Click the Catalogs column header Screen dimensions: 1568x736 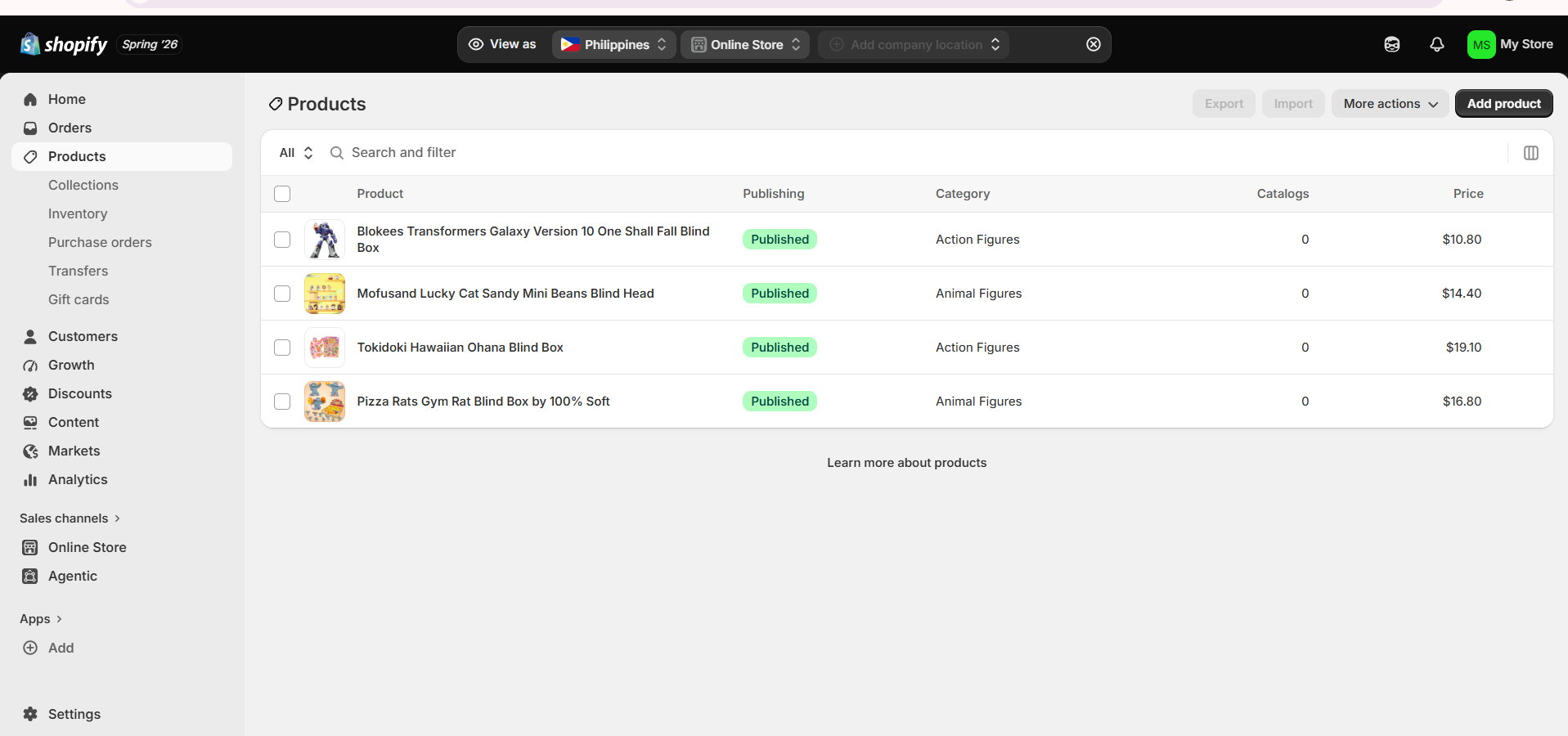coord(1283,194)
